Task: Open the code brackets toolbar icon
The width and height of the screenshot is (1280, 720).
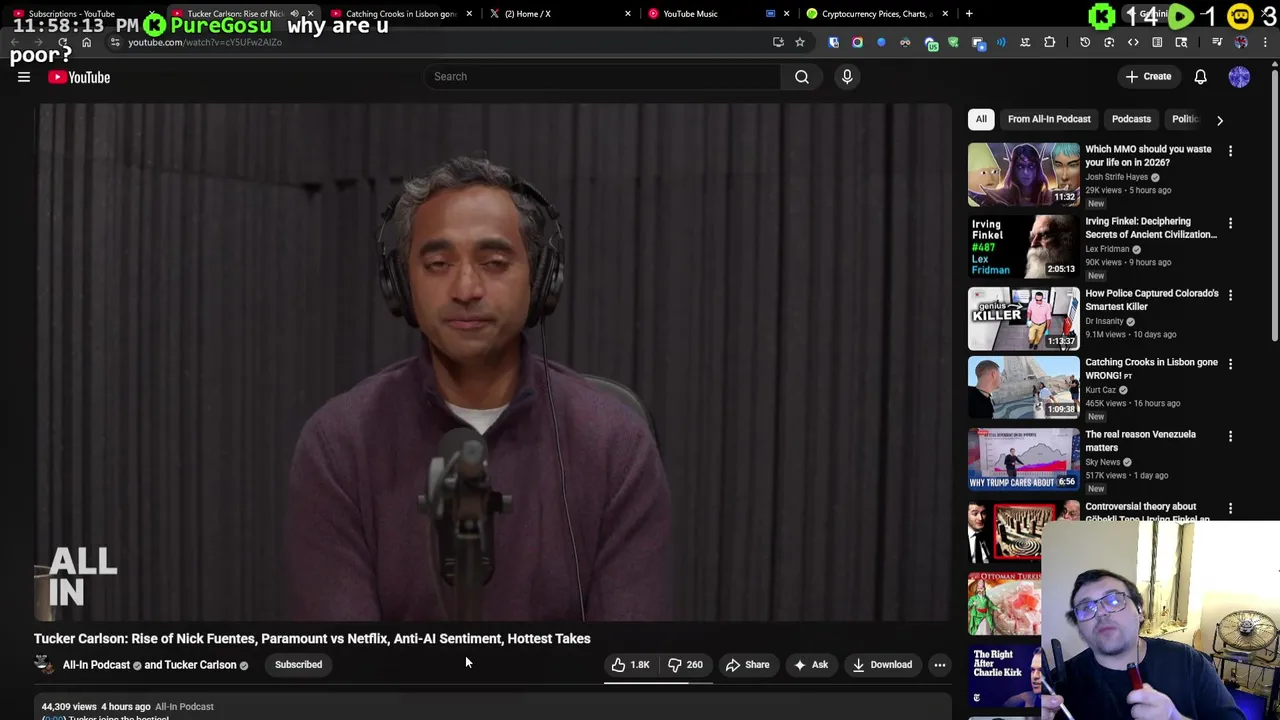Action: (x=1133, y=42)
